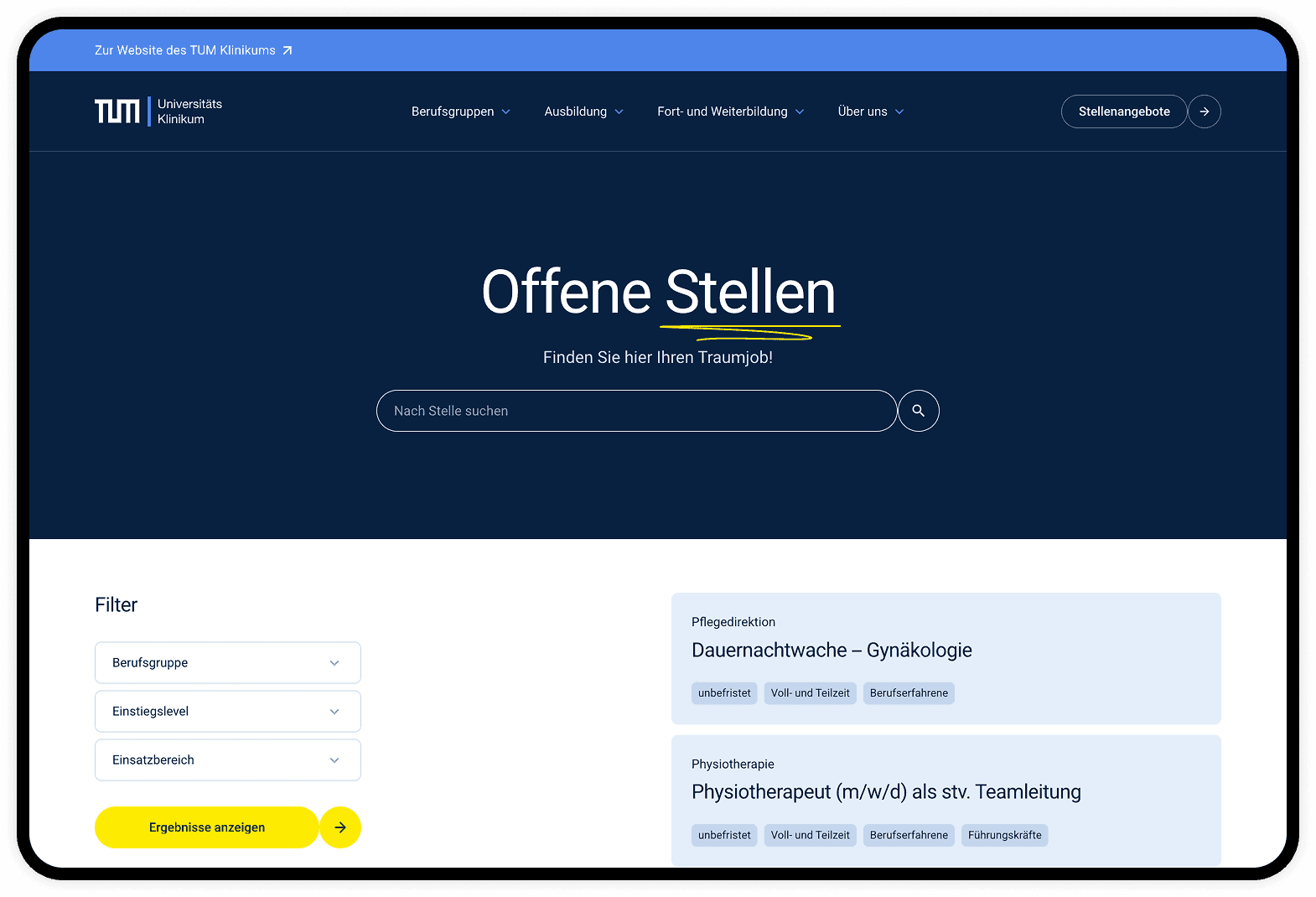The width and height of the screenshot is (1316, 897).
Task: Click the Offene Stellen page heading
Action: click(x=659, y=293)
